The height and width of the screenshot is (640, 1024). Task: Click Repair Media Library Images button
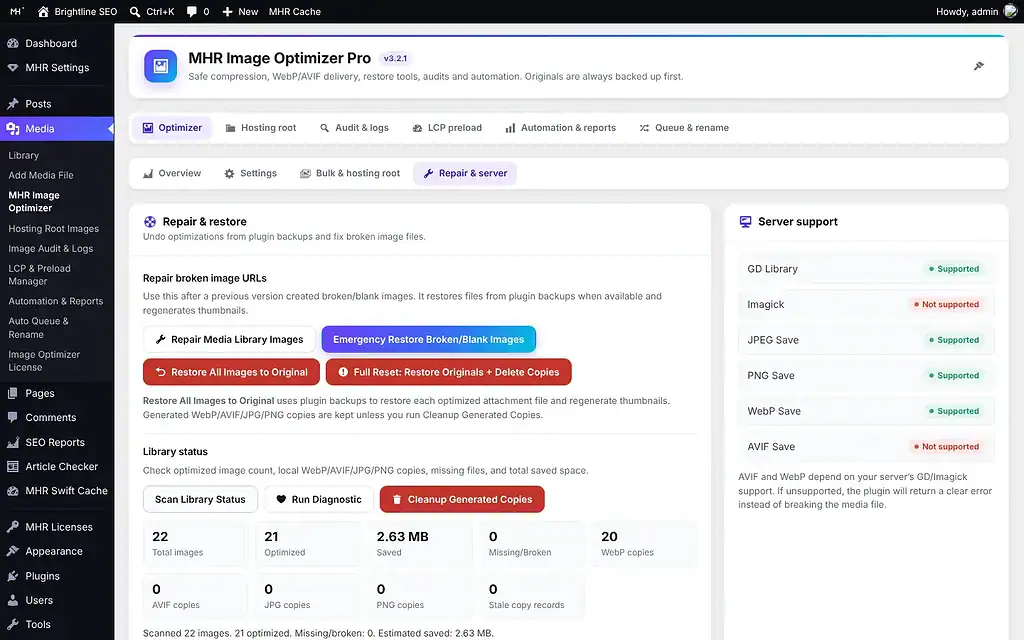[229, 340]
